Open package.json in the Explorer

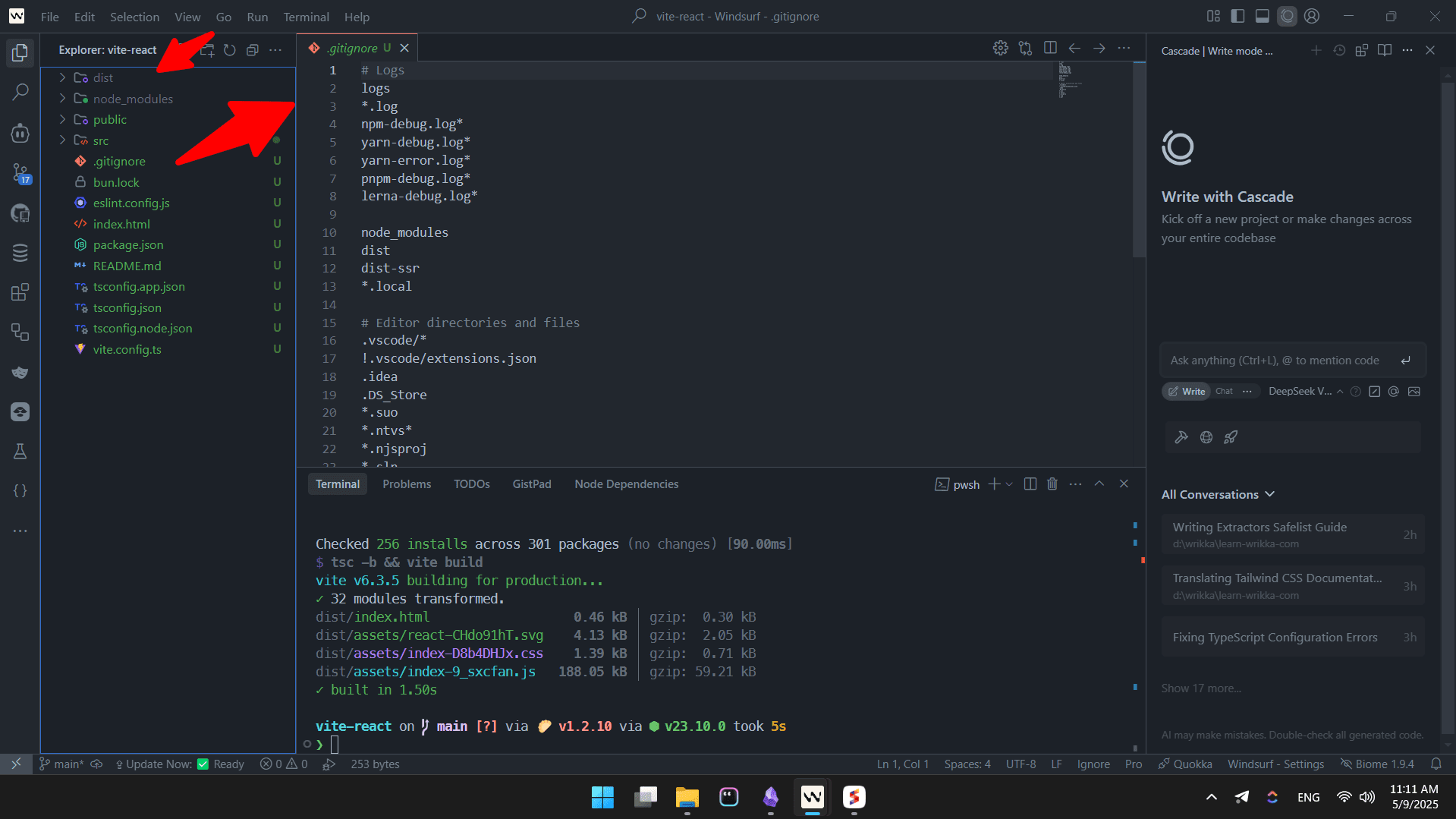[128, 245]
